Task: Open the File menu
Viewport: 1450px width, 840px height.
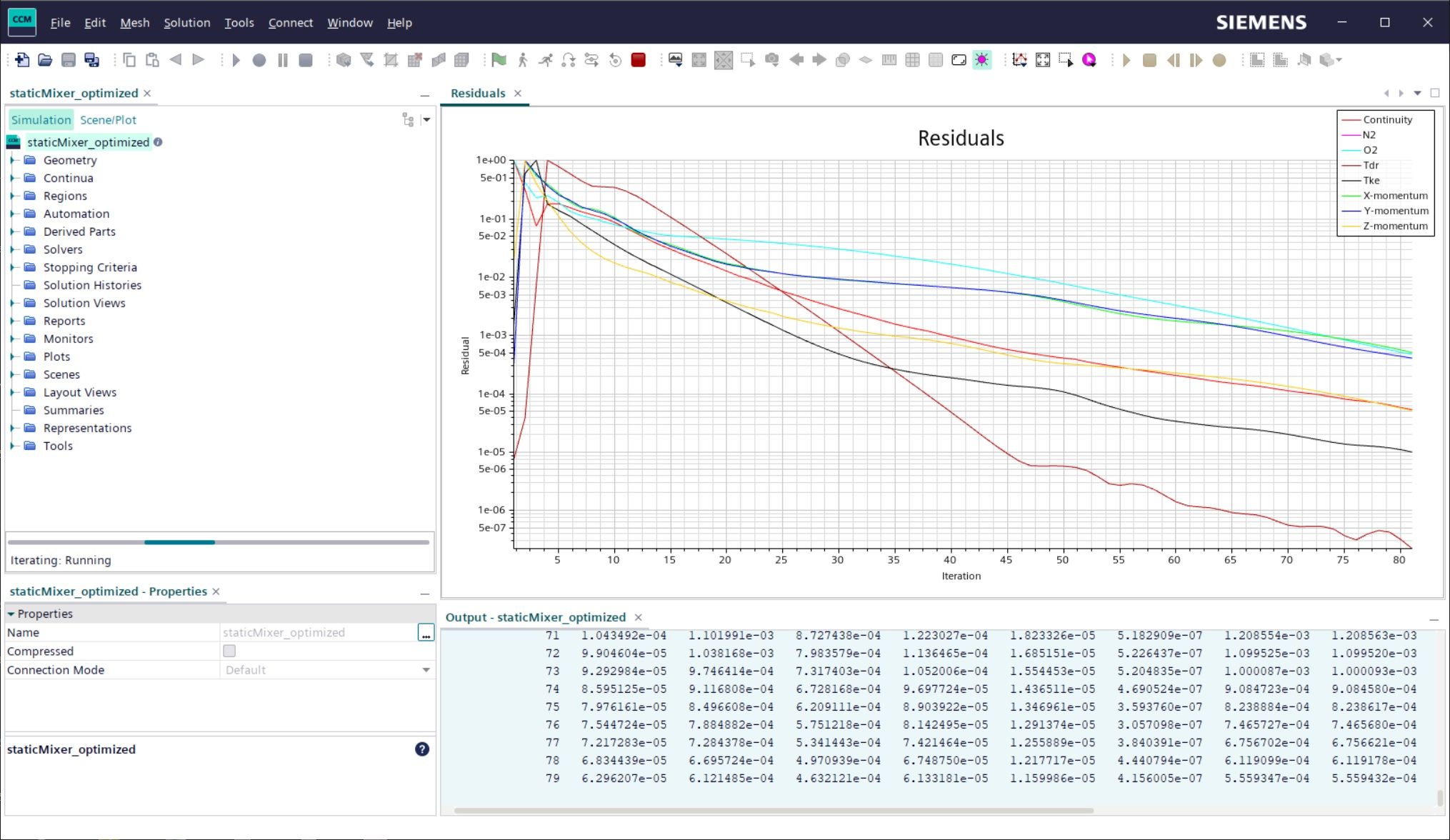Action: (60, 23)
